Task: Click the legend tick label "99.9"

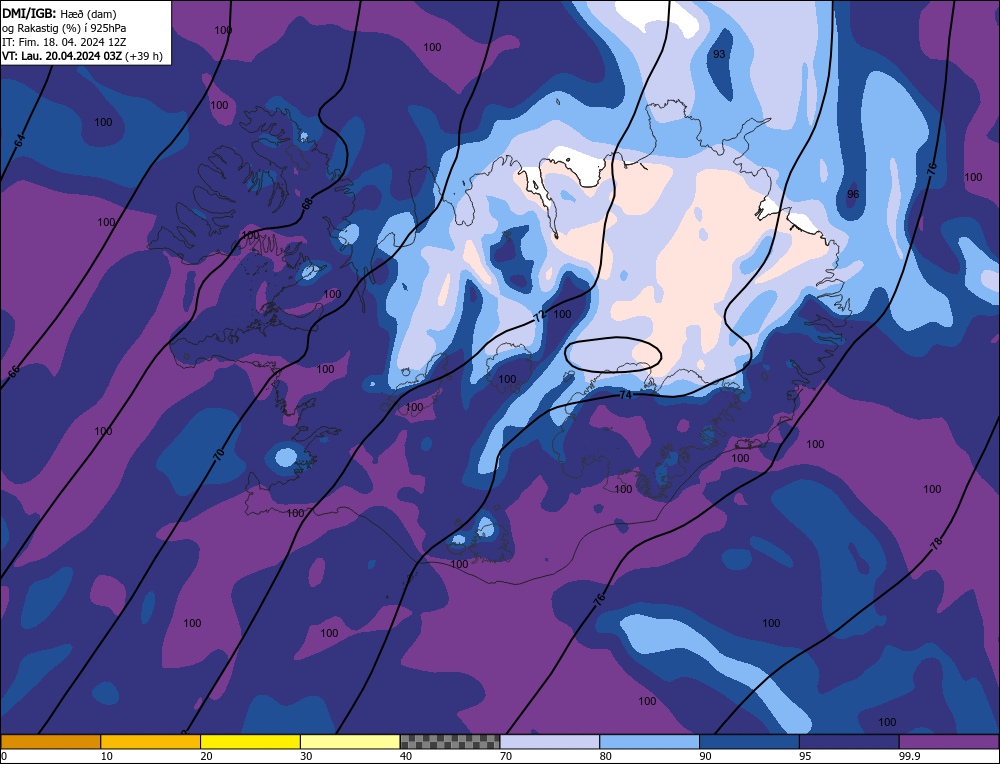Action: tap(908, 756)
